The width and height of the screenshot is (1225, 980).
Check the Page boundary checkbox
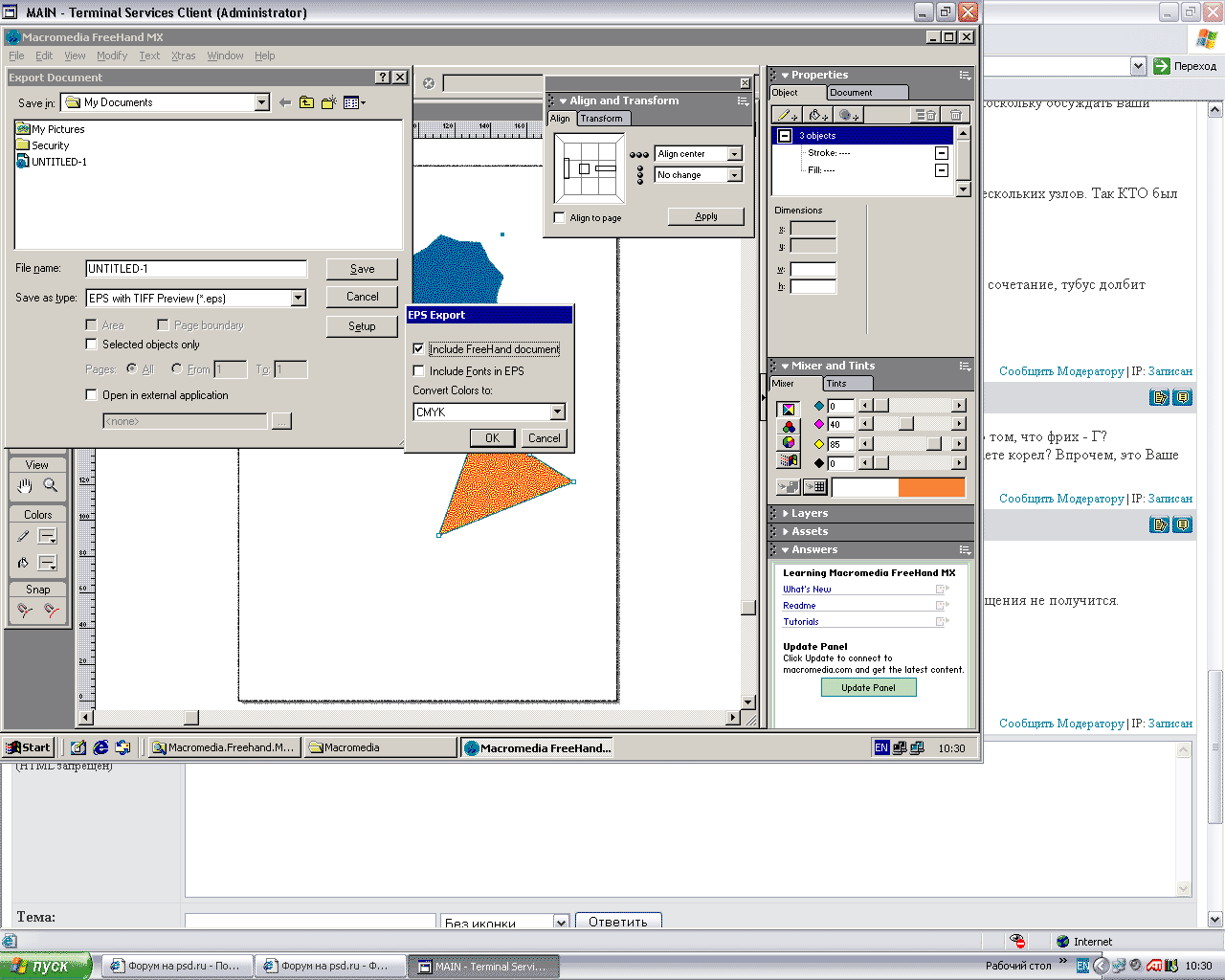163,325
